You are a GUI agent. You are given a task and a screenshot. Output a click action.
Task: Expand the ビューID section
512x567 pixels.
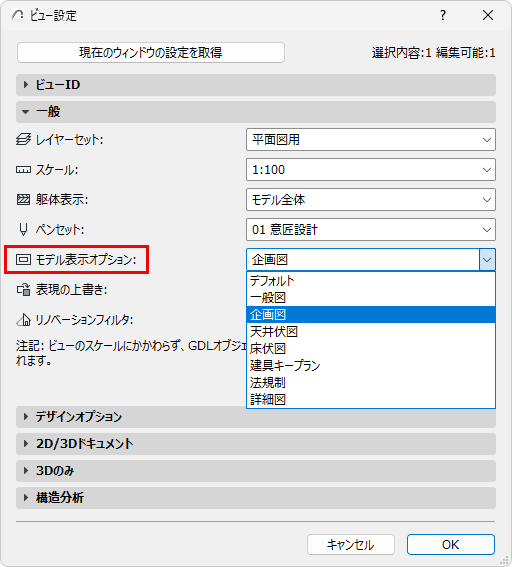point(256,85)
